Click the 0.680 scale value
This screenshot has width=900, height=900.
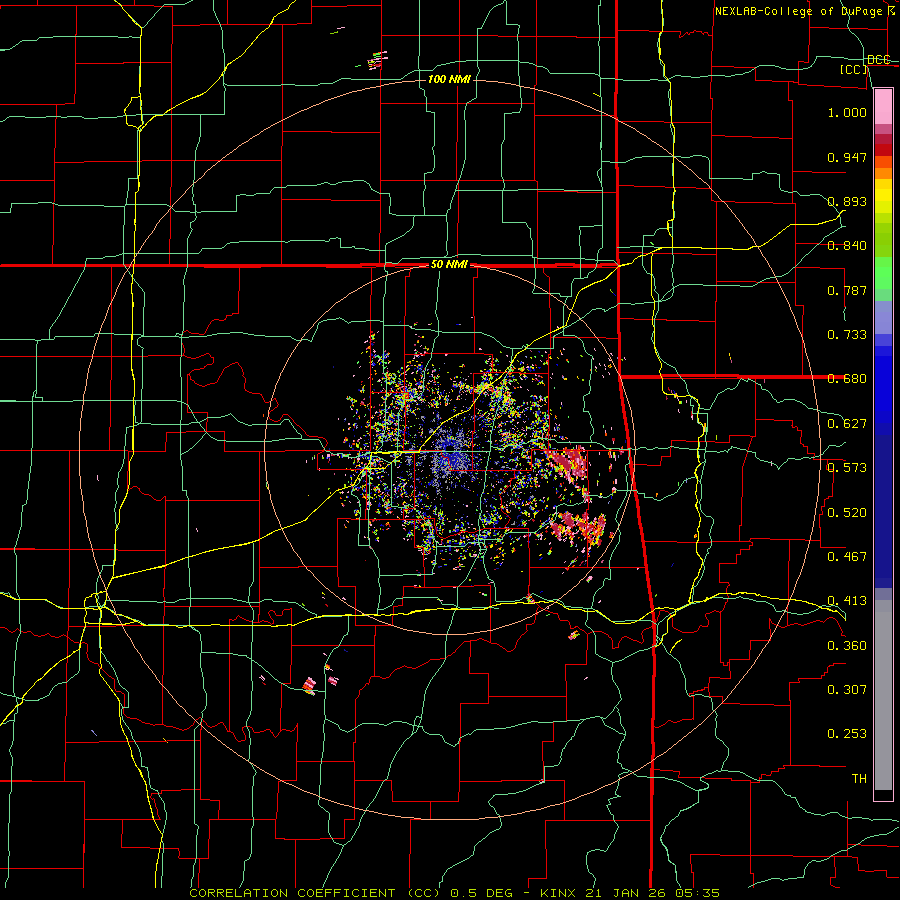point(847,379)
